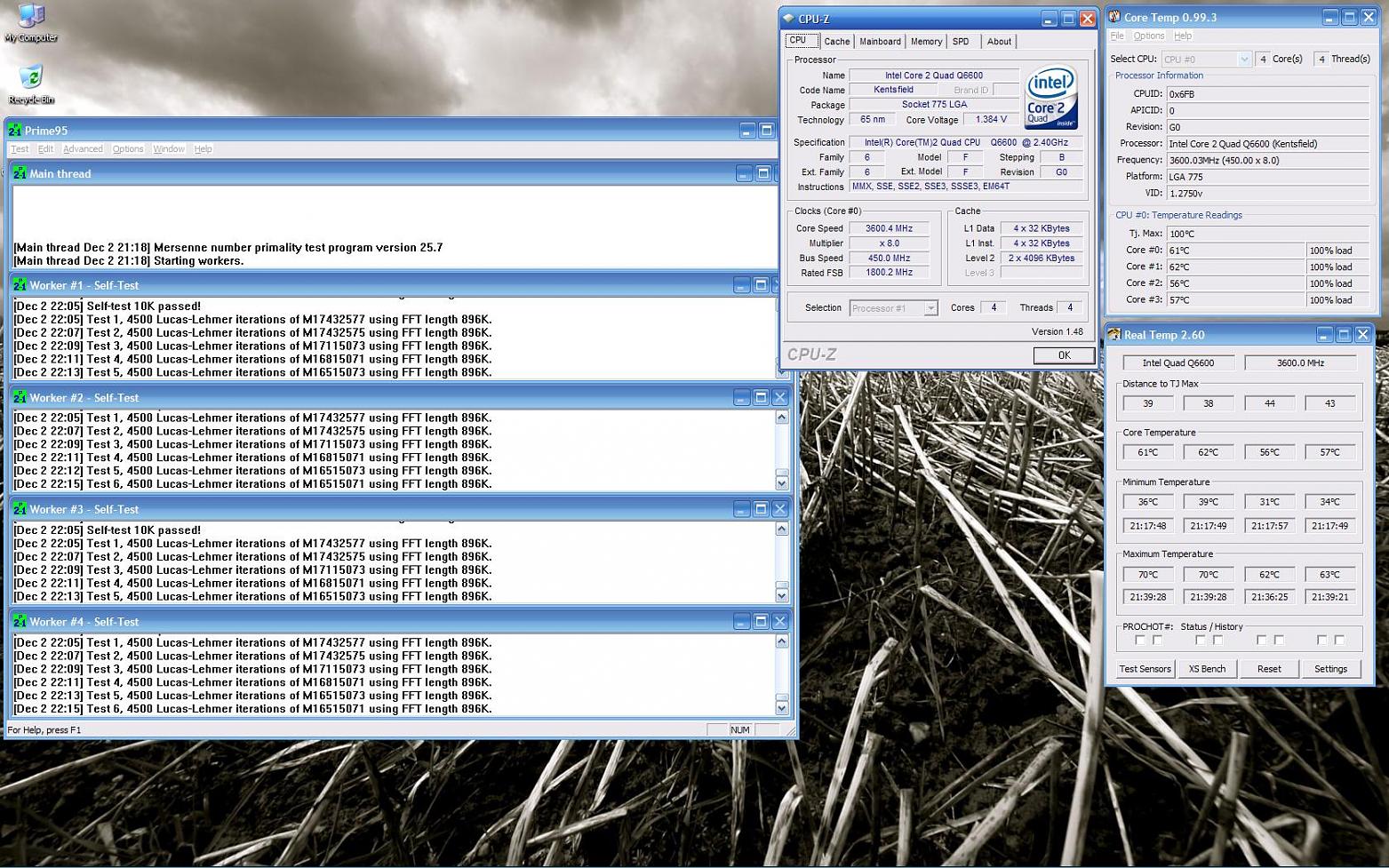Viewport: 1389px width, 868px height.
Task: Click Worker #4 scrollbar down arrow
Action: pos(782,708)
